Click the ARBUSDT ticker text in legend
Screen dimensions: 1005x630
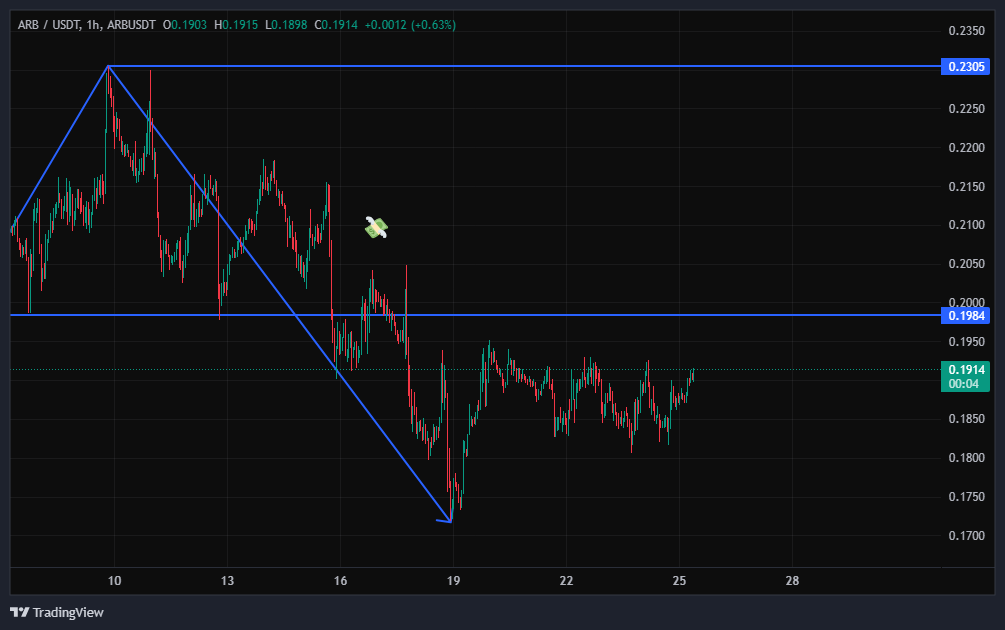(x=133, y=24)
